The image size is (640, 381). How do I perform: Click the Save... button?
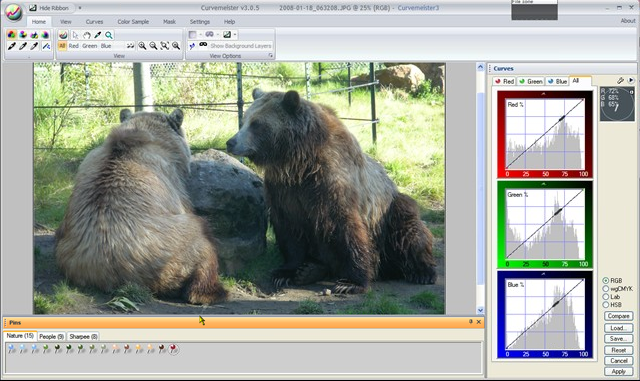tap(618, 339)
